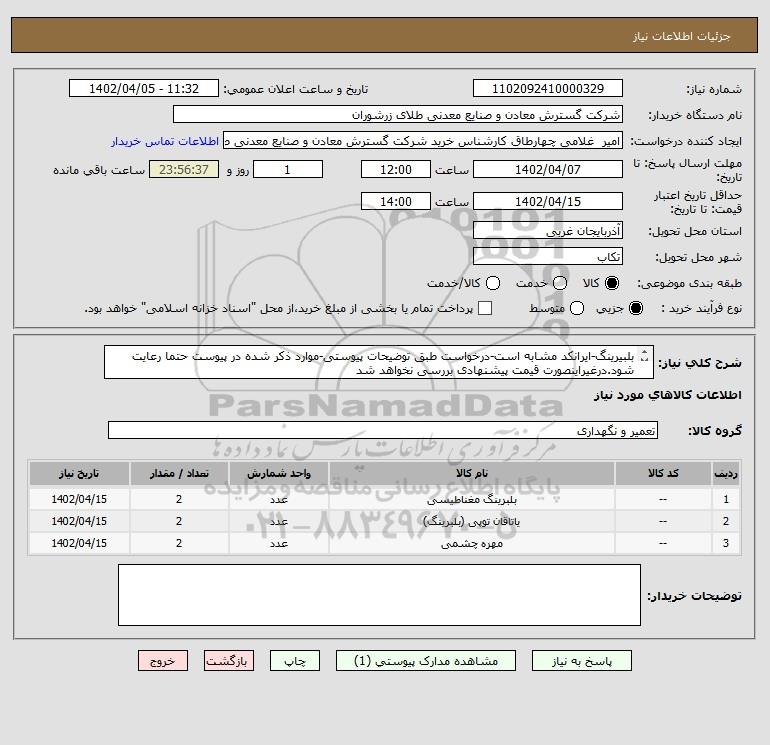
Task: Click the item name یاتاقان توپی (بلبرینگ)
Action: [471, 522]
